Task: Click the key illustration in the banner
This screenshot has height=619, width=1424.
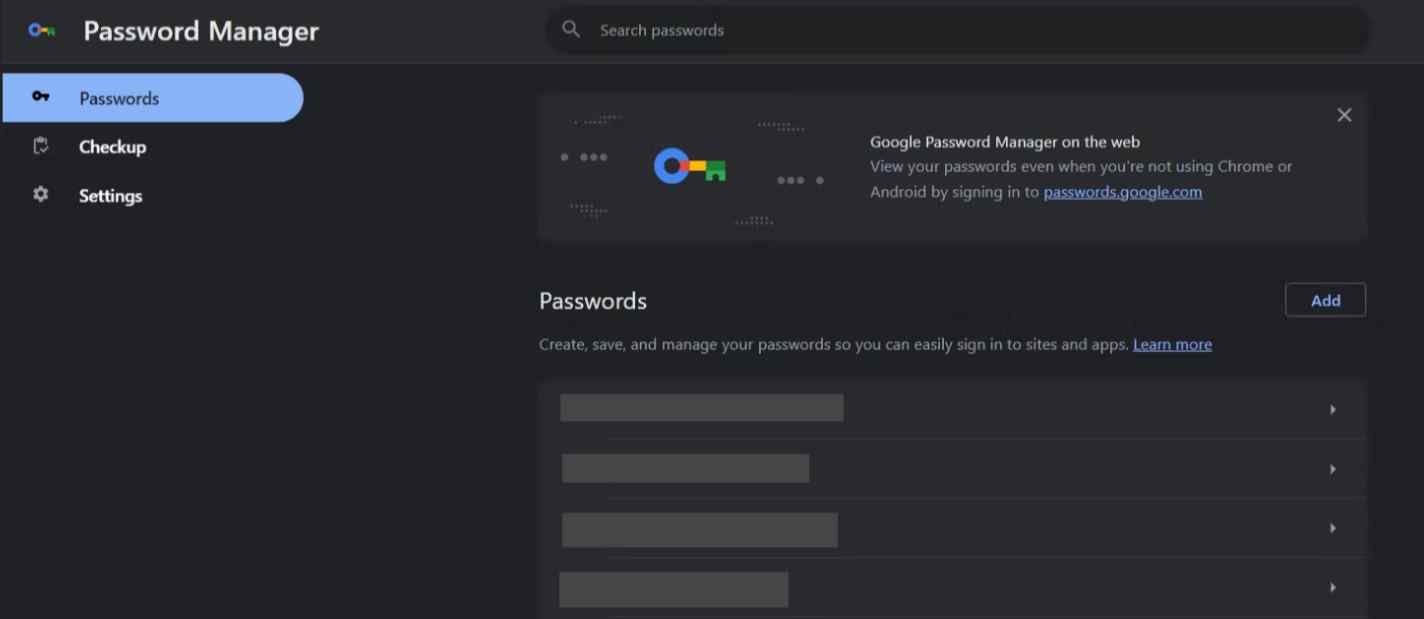Action: coord(689,164)
